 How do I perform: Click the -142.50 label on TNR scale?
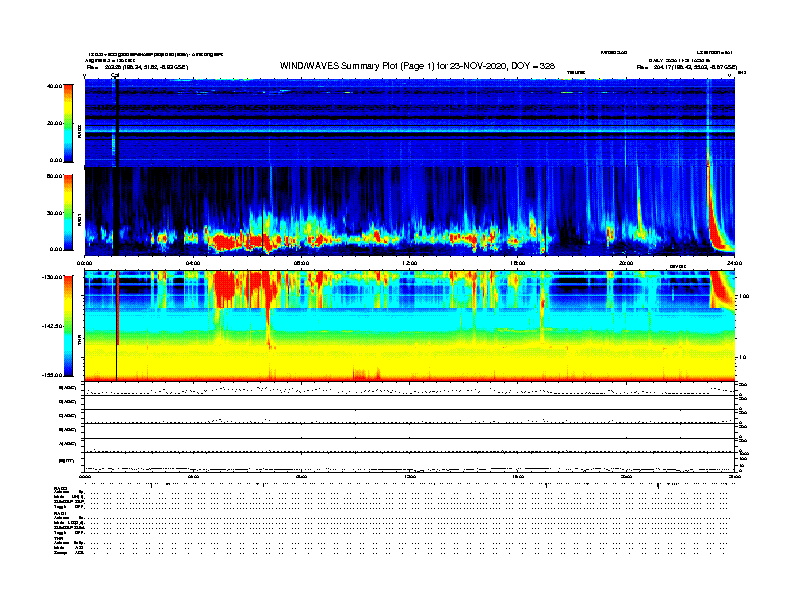coord(53,326)
